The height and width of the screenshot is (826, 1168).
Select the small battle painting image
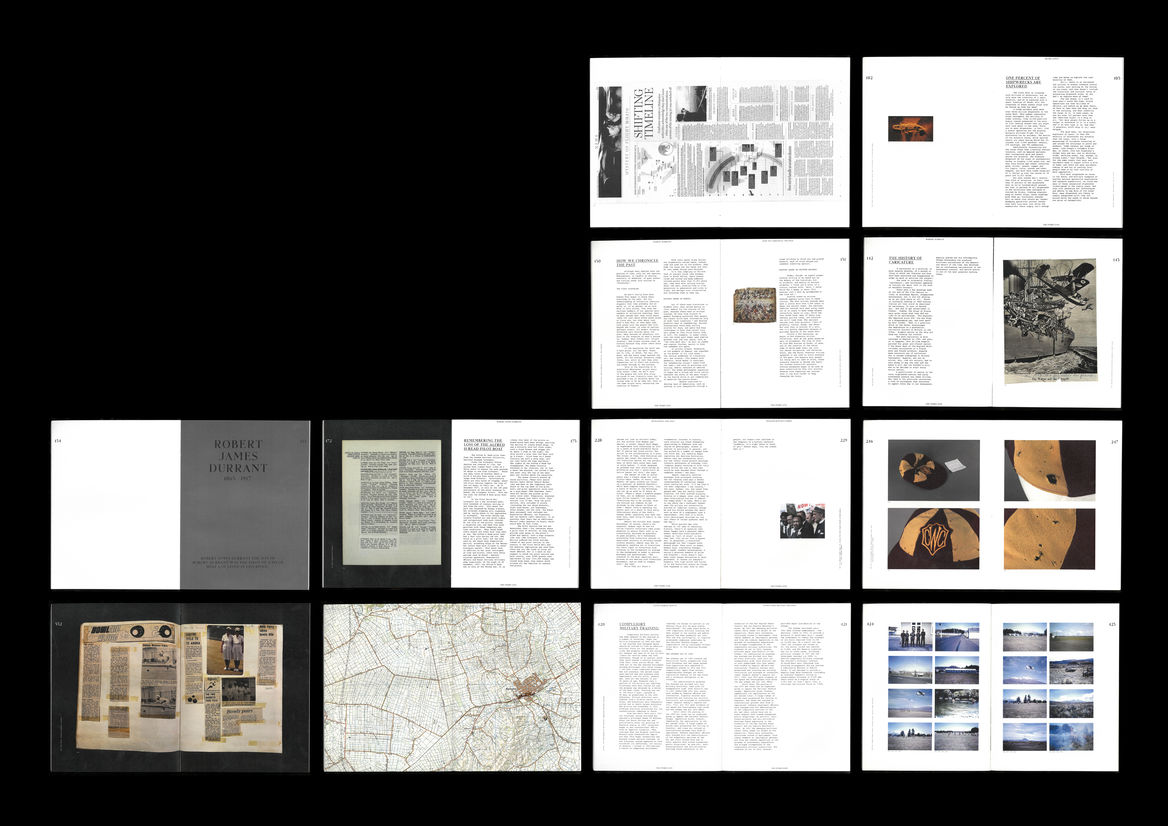753,304
